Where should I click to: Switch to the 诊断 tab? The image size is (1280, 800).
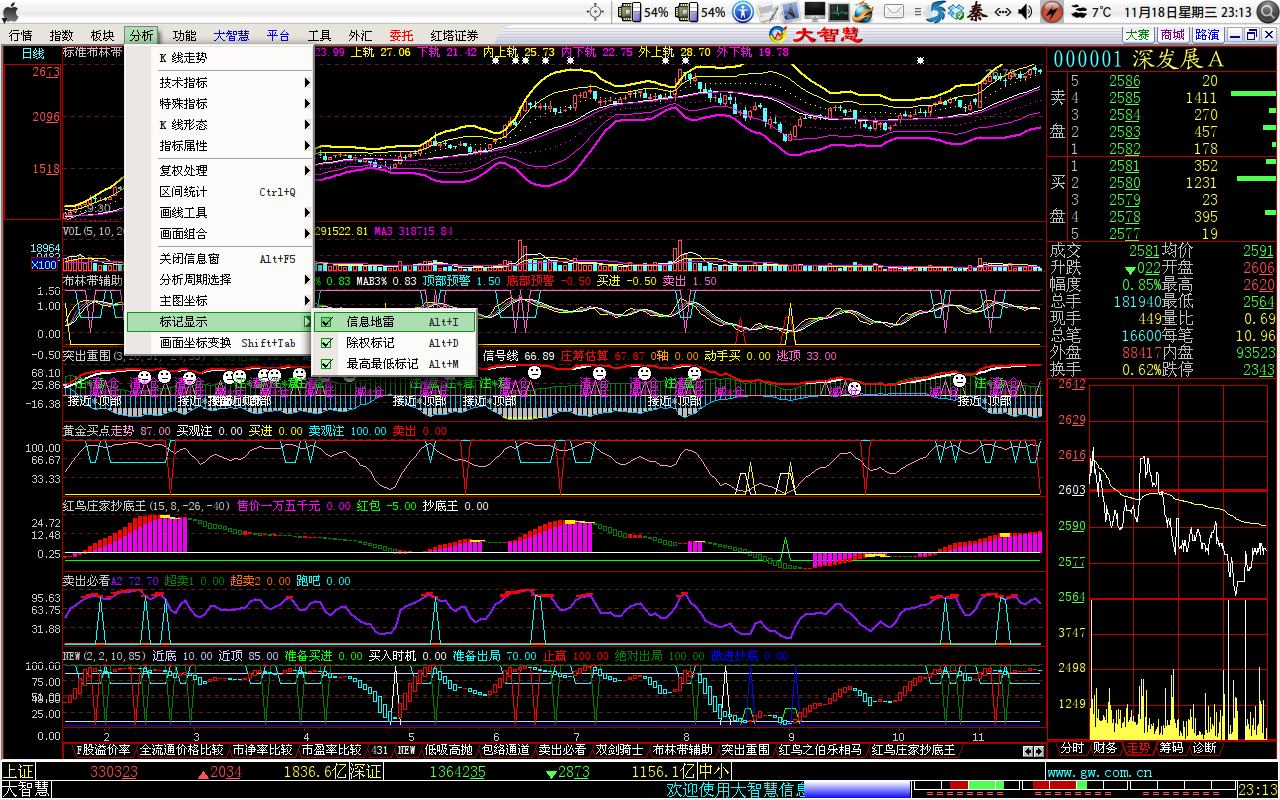click(1204, 748)
